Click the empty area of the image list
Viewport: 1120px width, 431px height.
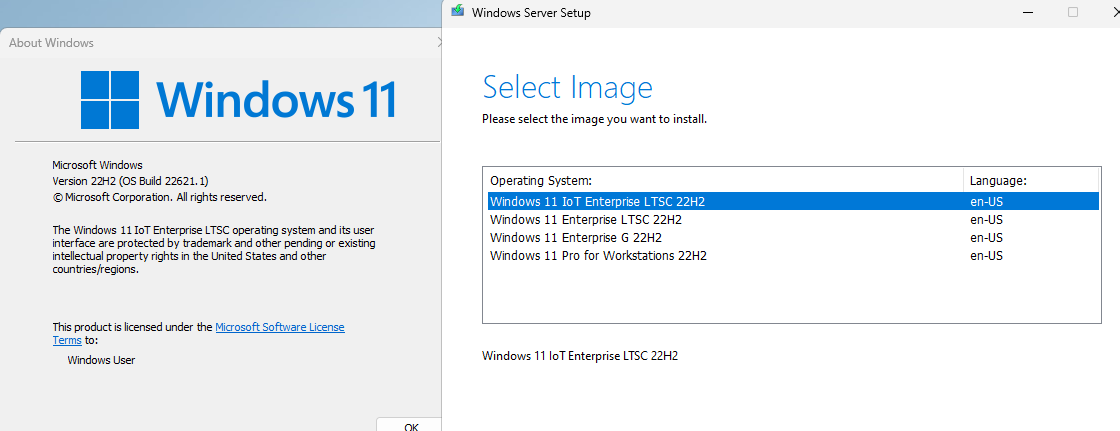(x=791, y=293)
